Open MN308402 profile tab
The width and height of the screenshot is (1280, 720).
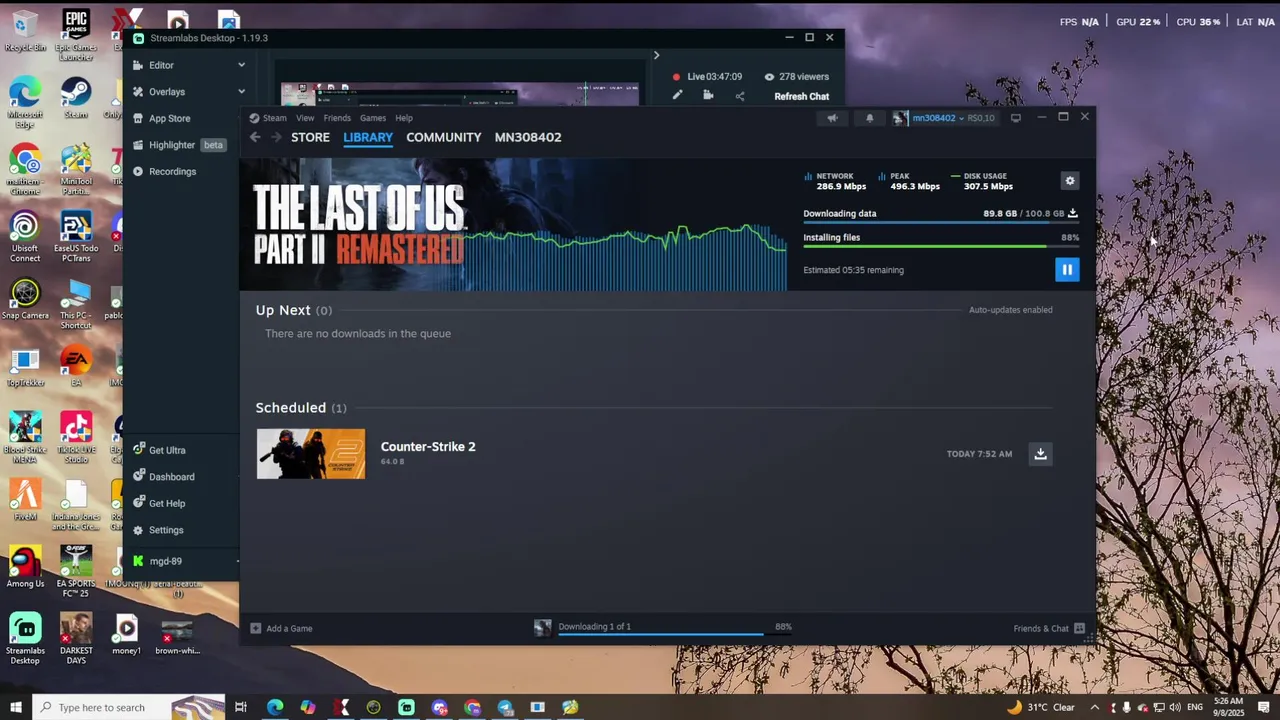(528, 137)
